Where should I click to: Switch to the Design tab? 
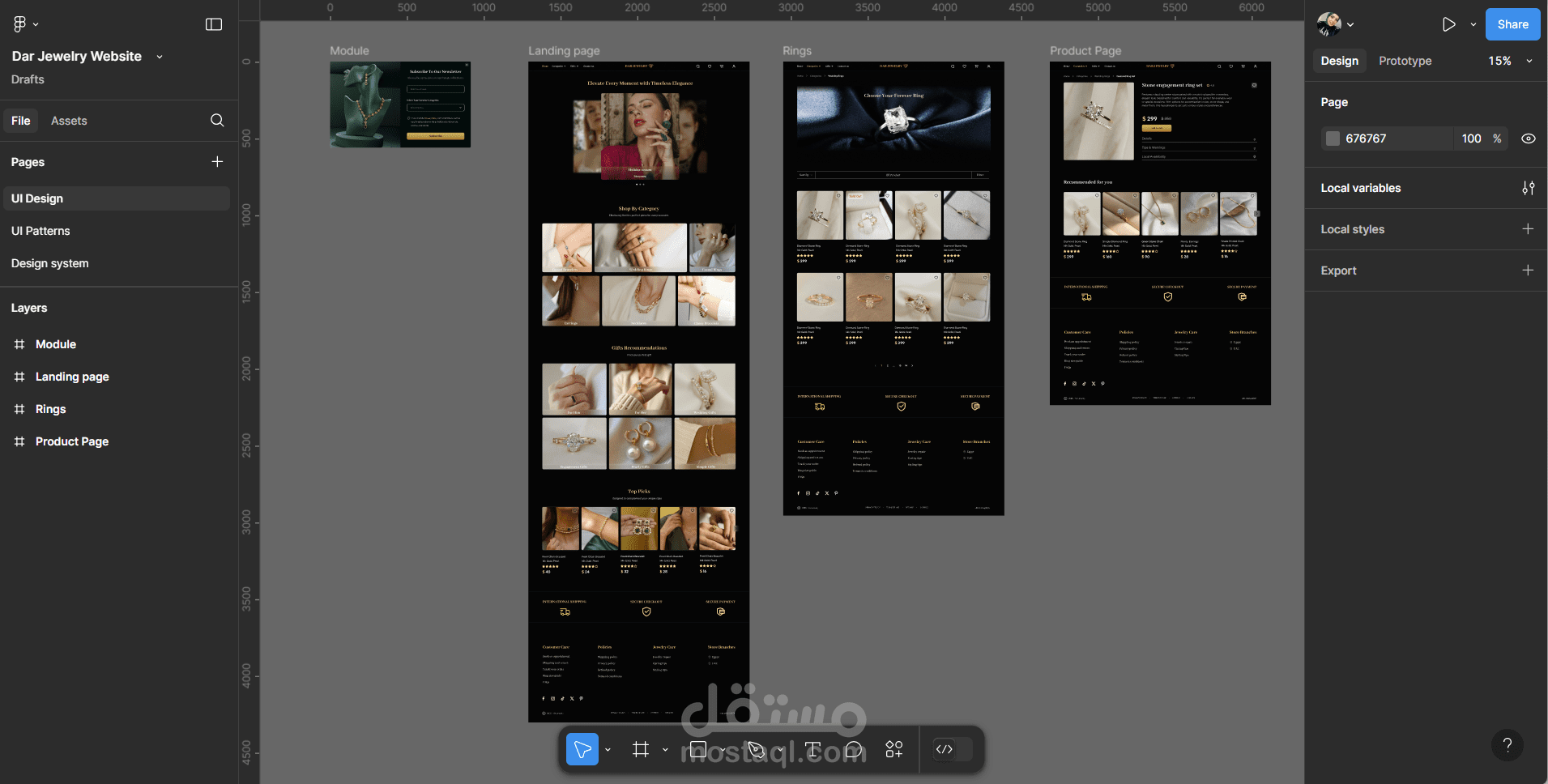pyautogui.click(x=1340, y=61)
